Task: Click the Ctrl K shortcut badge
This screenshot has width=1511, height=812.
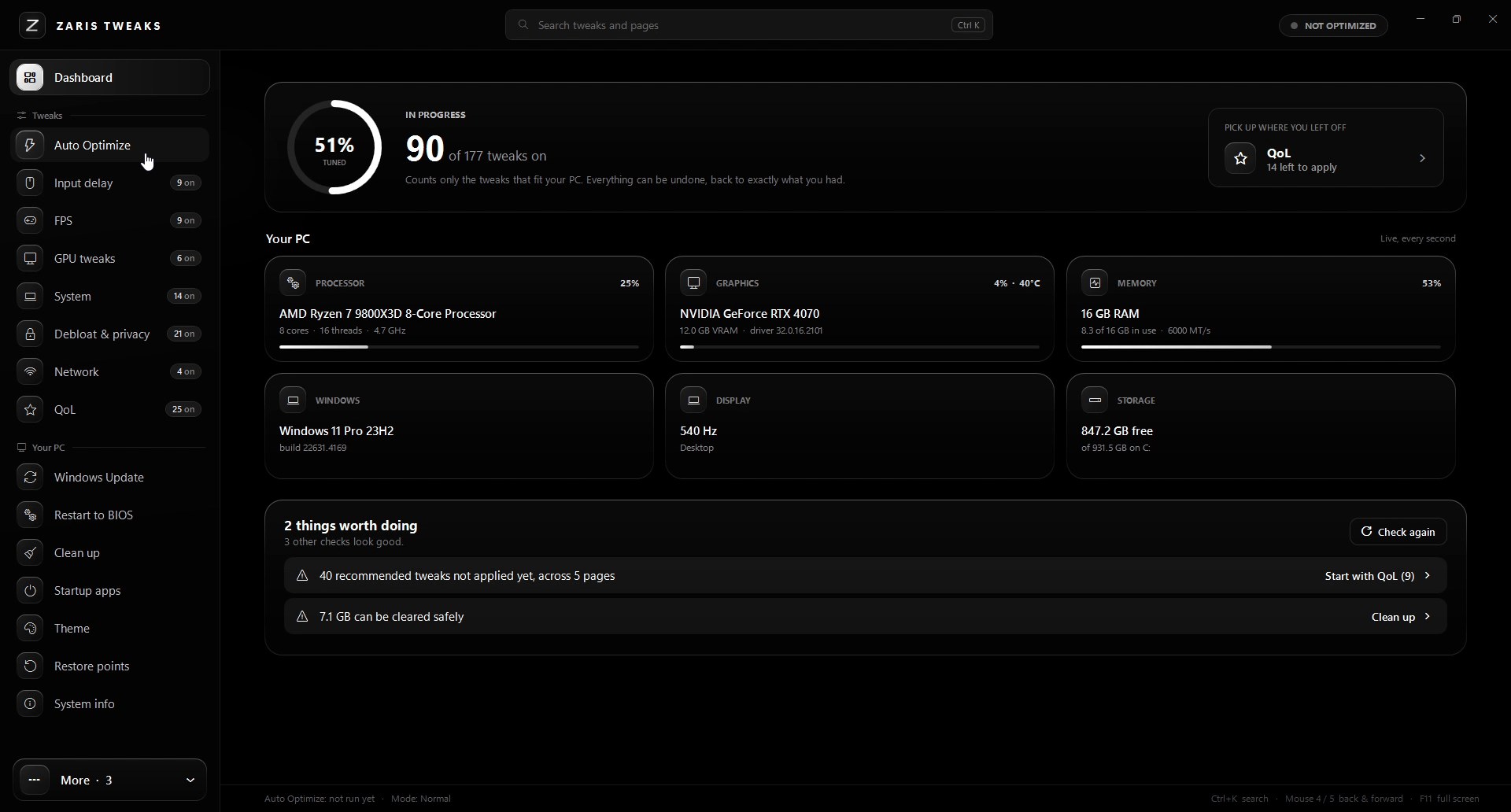Action: tap(969, 25)
